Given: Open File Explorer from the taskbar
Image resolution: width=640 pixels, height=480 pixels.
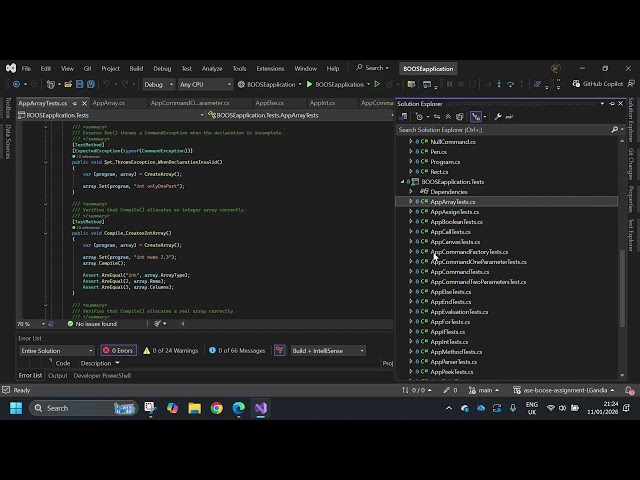Looking at the screenshot, I should [x=195, y=408].
